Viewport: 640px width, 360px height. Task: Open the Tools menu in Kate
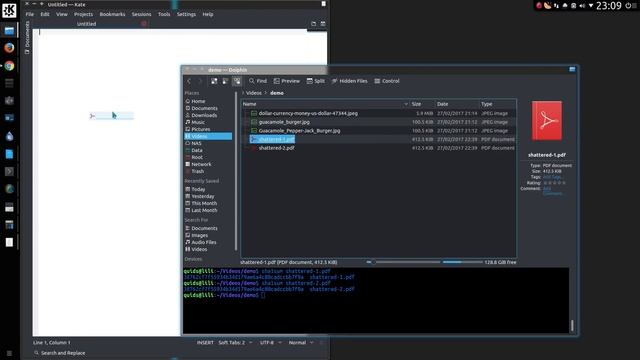[x=164, y=14]
